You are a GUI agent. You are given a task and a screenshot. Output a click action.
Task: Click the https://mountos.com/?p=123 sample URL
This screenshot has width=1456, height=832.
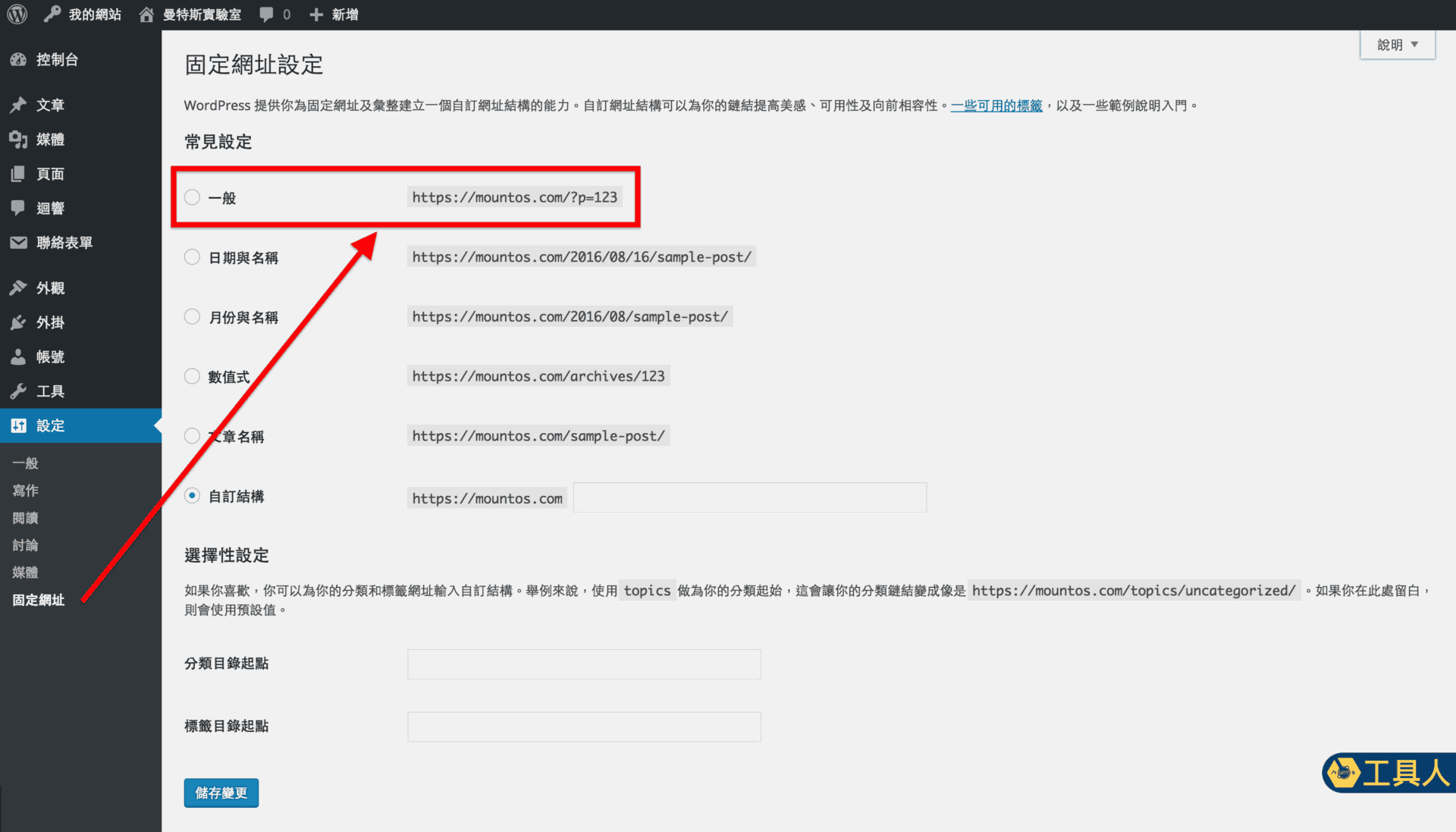[515, 197]
